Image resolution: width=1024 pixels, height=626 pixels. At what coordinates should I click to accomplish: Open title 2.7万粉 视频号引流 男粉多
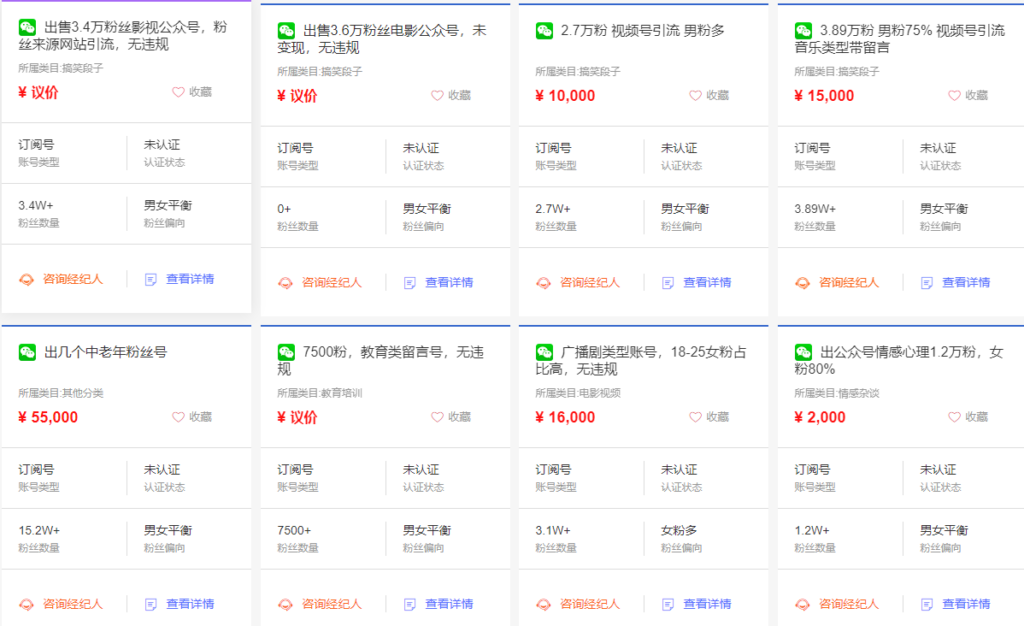(x=642, y=31)
